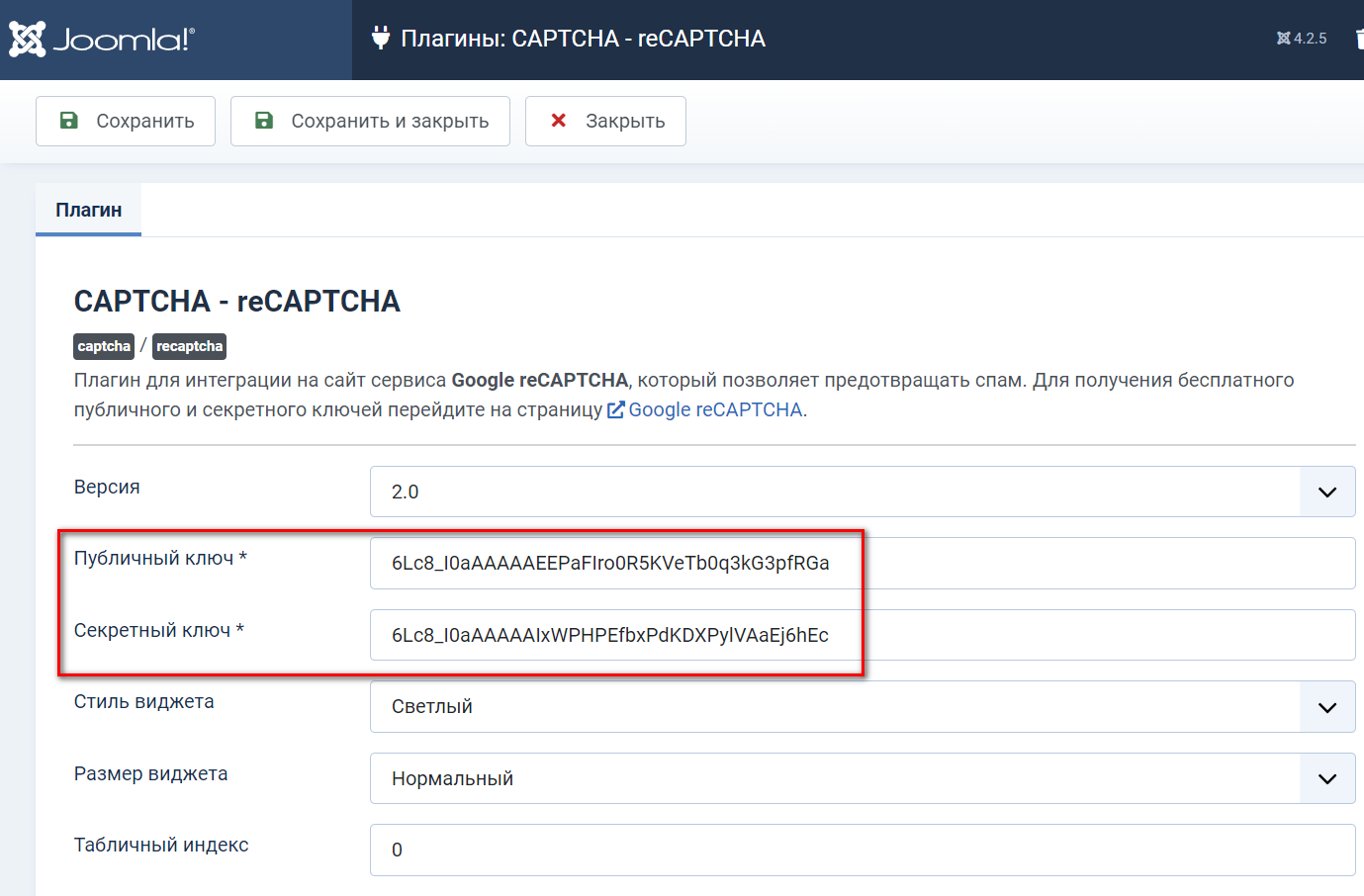Select the Табличный индекс field
Viewport: 1364px width, 896px height.
point(862,850)
